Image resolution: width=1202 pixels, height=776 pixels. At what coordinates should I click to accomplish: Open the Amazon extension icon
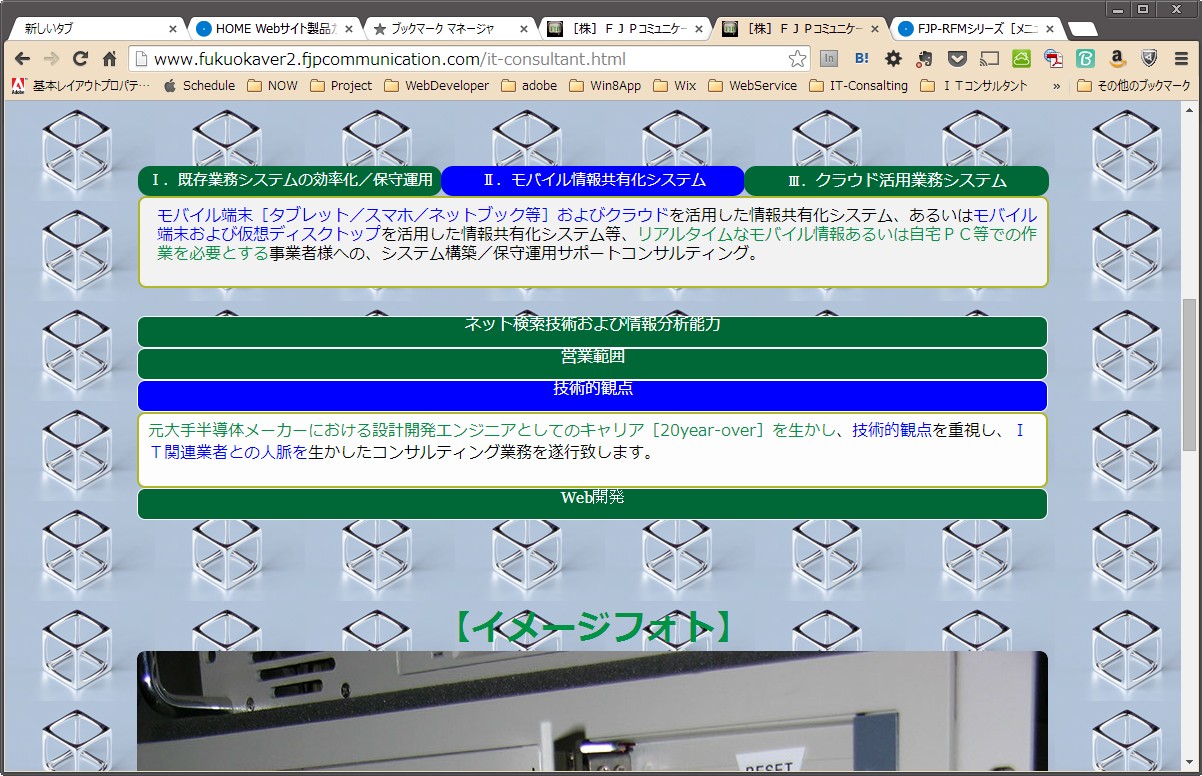[x=1117, y=59]
